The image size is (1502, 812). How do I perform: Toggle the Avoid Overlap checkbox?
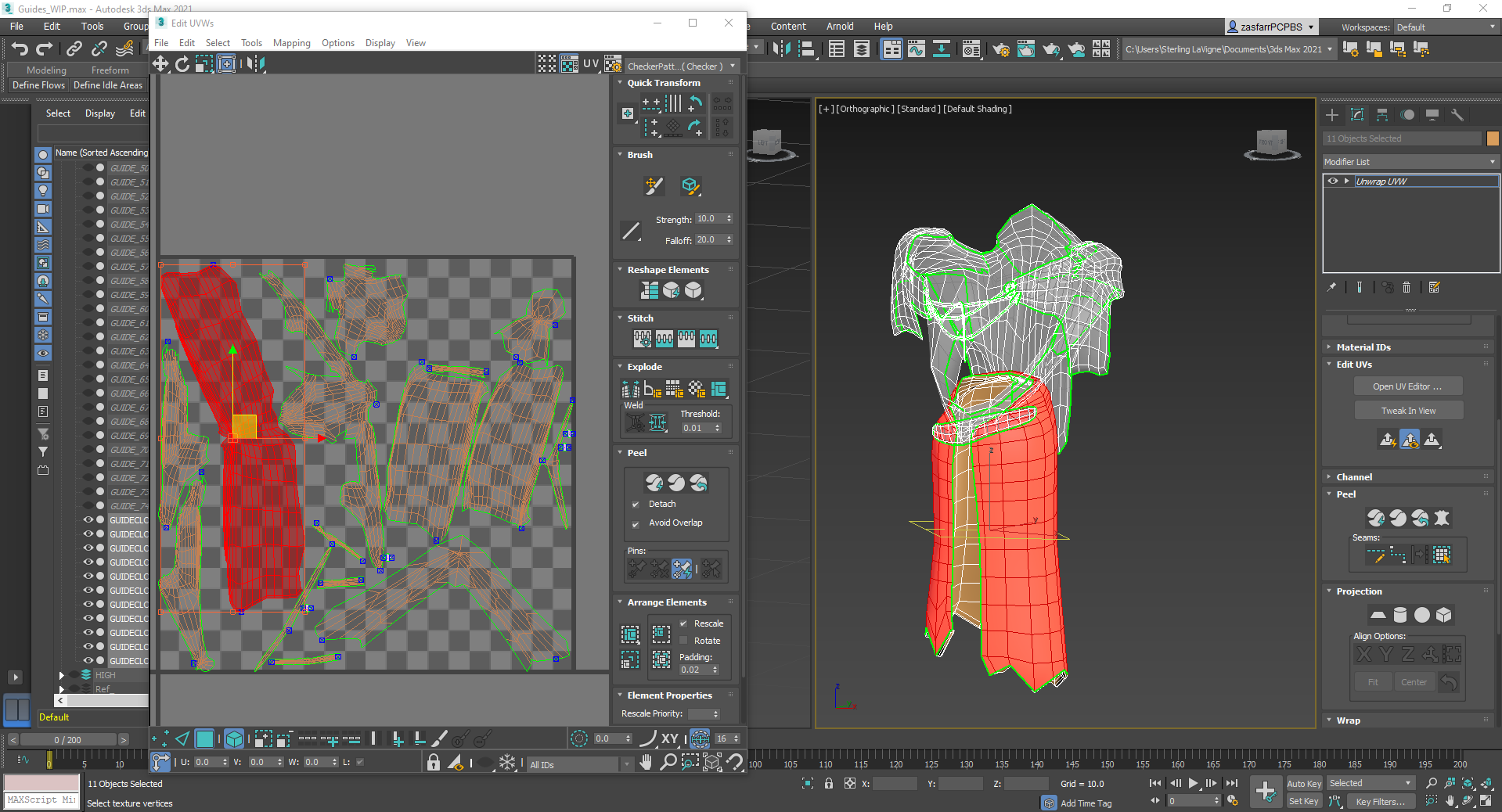(636, 524)
